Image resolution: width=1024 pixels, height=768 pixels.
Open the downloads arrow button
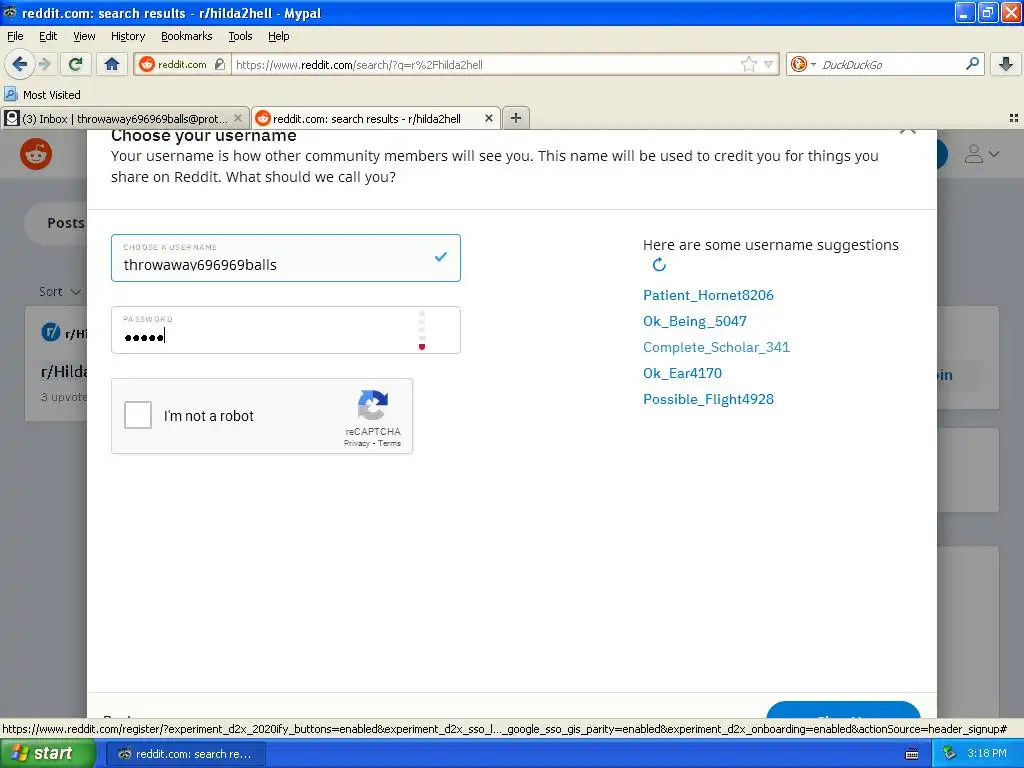pyautogui.click(x=1006, y=64)
